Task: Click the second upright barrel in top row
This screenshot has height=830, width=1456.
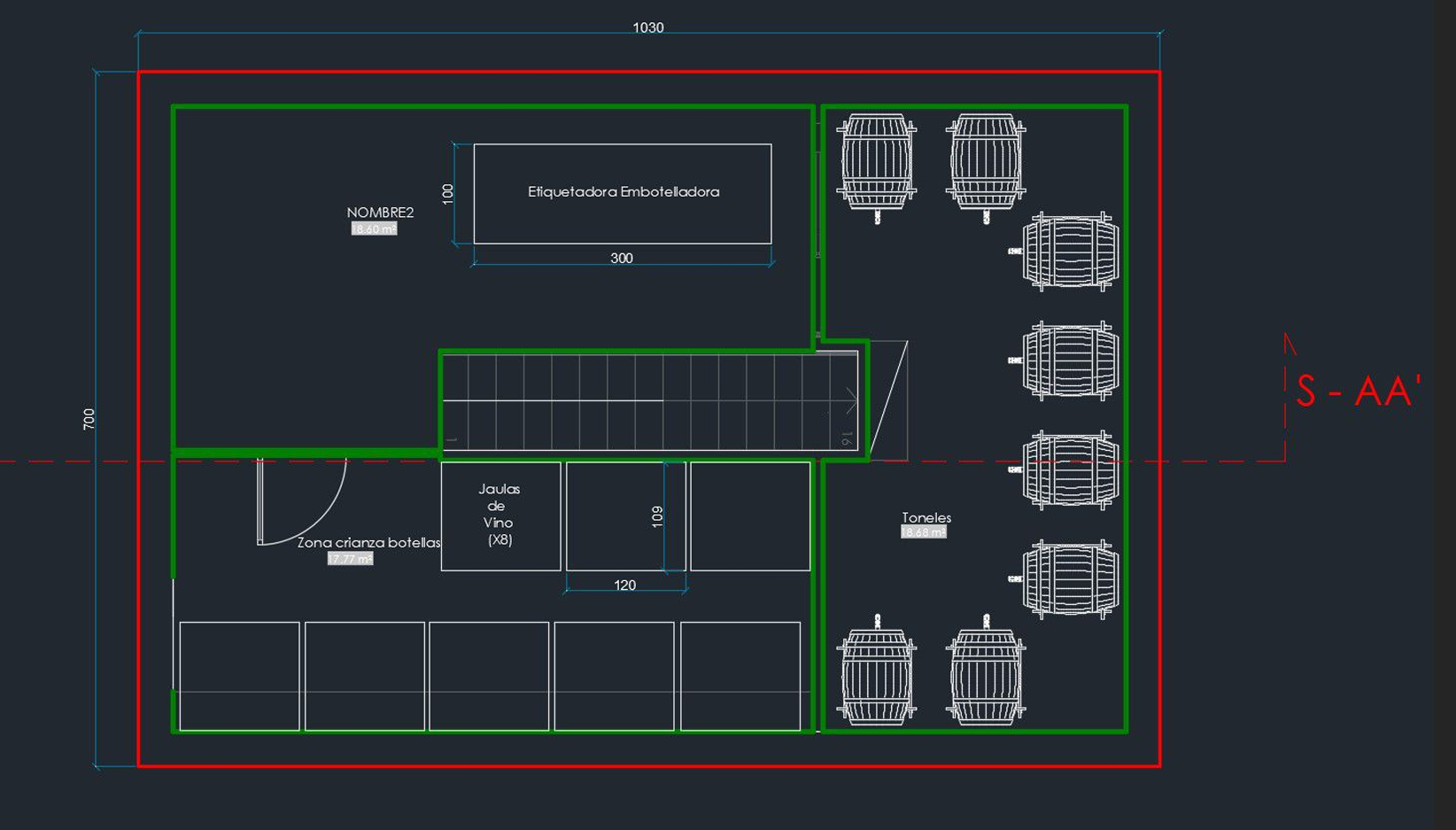Action: 985,163
